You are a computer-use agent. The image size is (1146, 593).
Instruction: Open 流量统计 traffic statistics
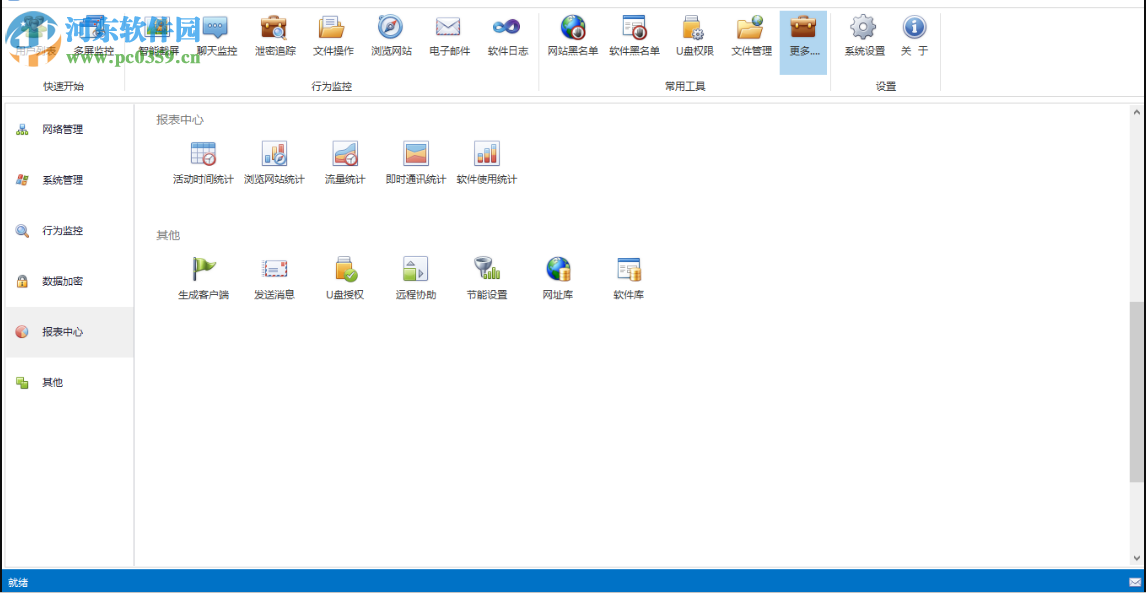click(345, 163)
